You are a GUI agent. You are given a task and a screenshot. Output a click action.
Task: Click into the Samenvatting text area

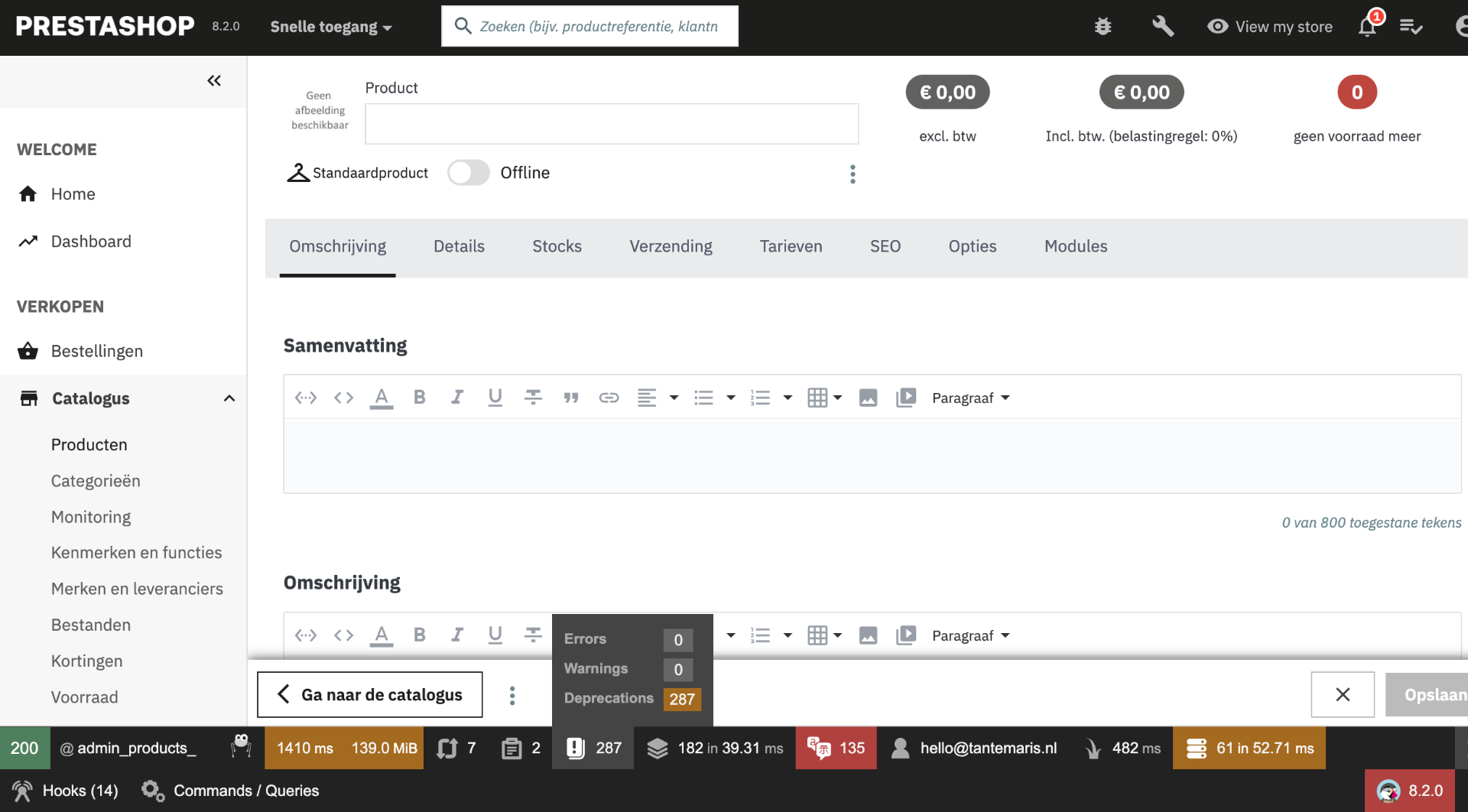coord(872,455)
